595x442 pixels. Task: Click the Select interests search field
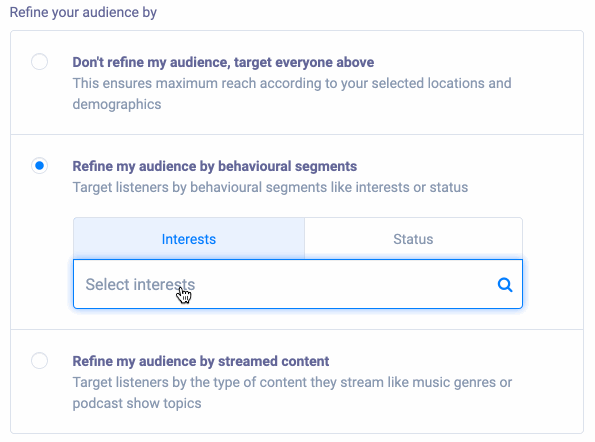point(298,284)
